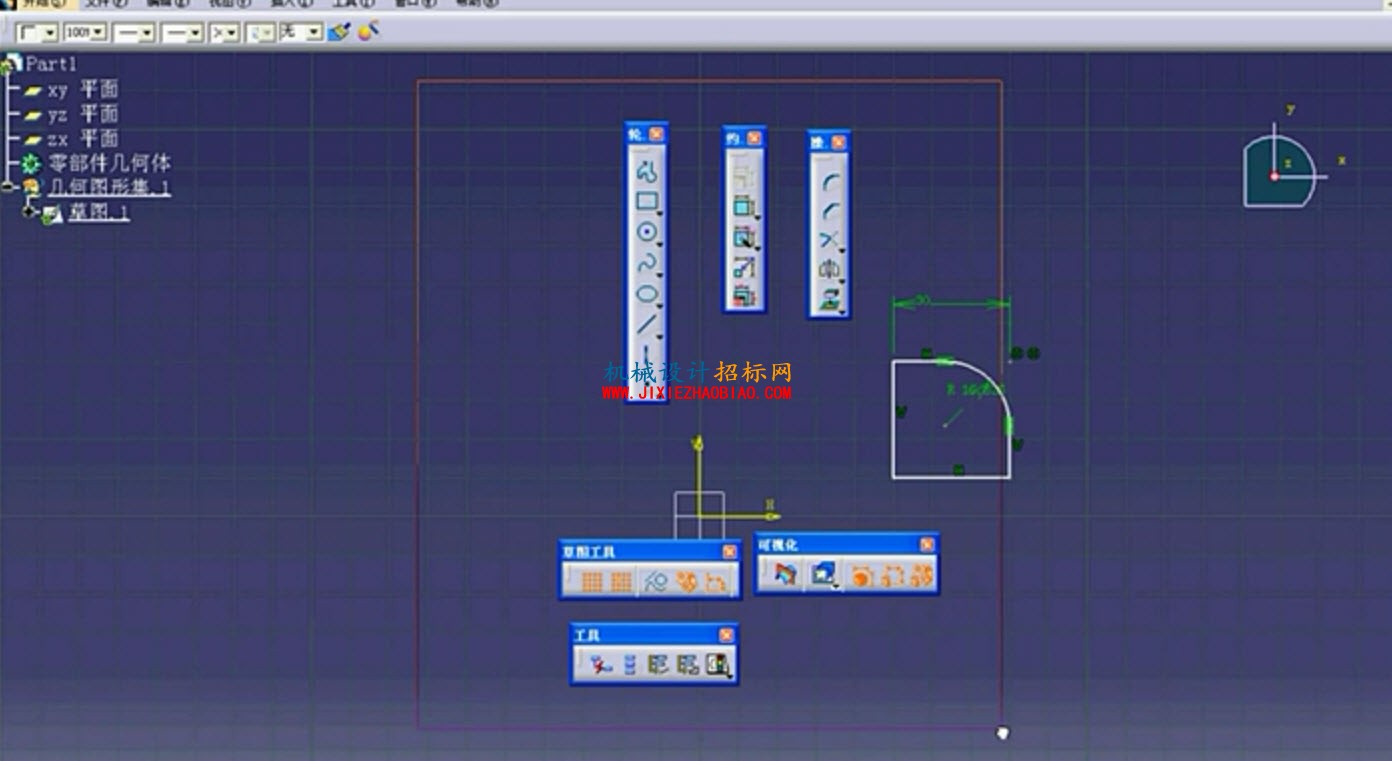Select 零部件几何体 in the tree
Screen dimensions: 1392x761
pyautogui.click(x=109, y=163)
